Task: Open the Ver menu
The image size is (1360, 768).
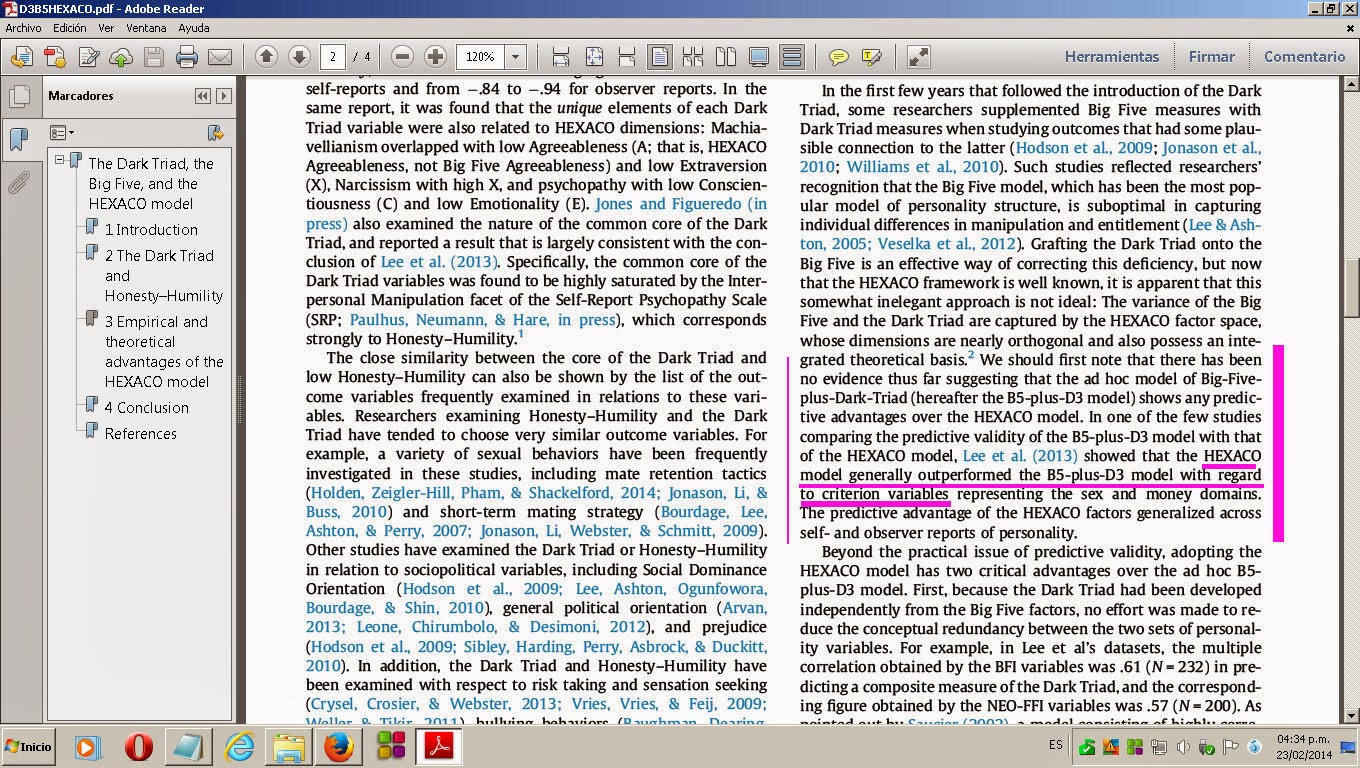Action: tap(106, 28)
